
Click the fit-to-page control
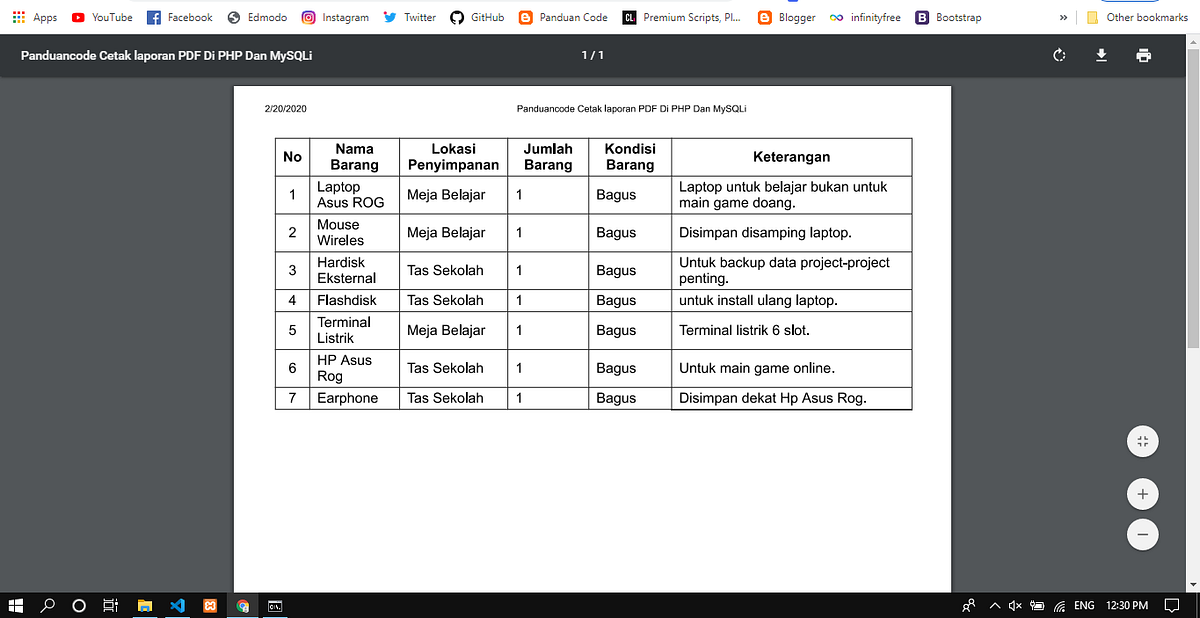pos(1142,441)
